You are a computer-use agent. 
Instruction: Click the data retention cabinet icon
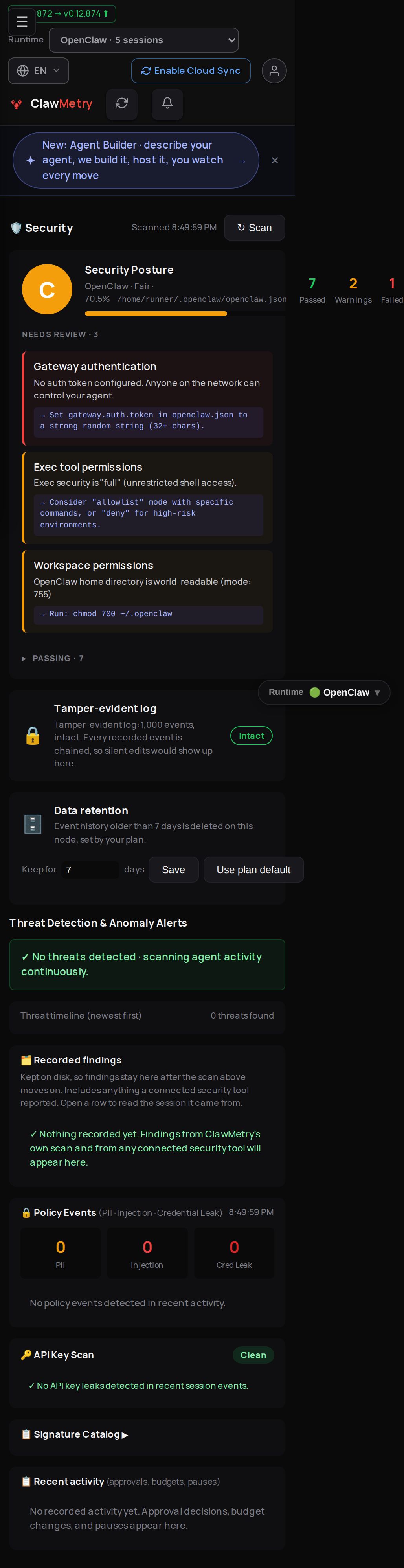tap(33, 824)
